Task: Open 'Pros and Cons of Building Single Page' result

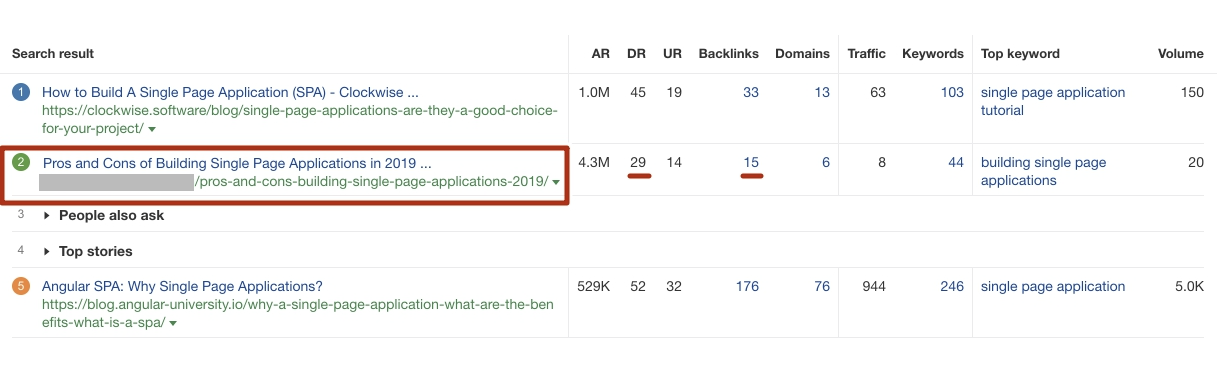Action: tap(237, 163)
